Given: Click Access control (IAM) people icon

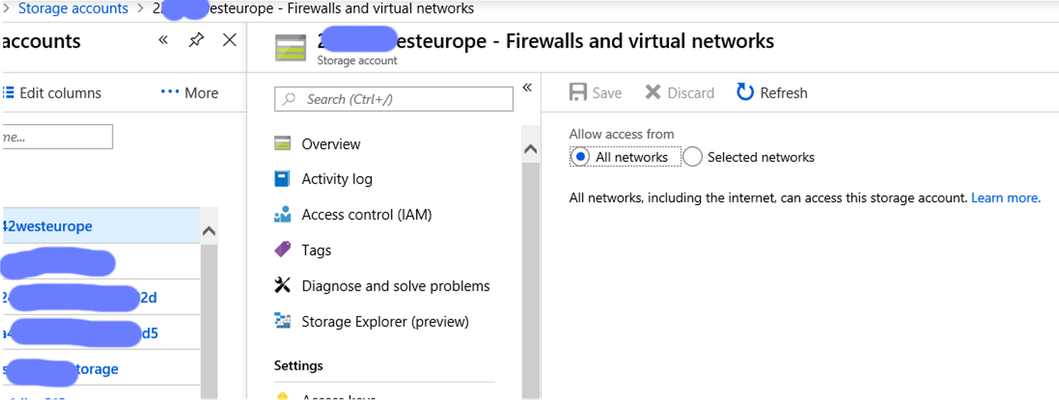Looking at the screenshot, I should tap(282, 215).
